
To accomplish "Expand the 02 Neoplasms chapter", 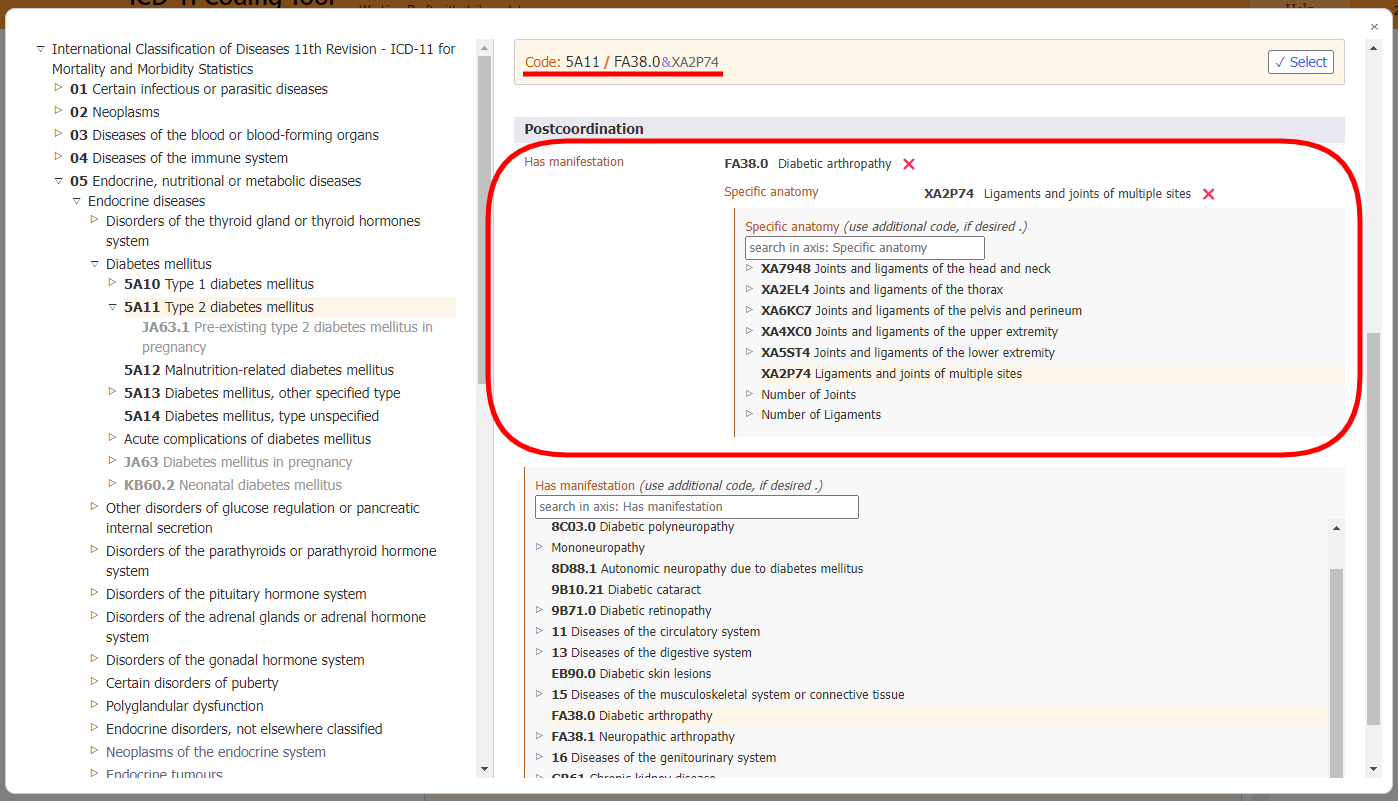I will [x=58, y=112].
